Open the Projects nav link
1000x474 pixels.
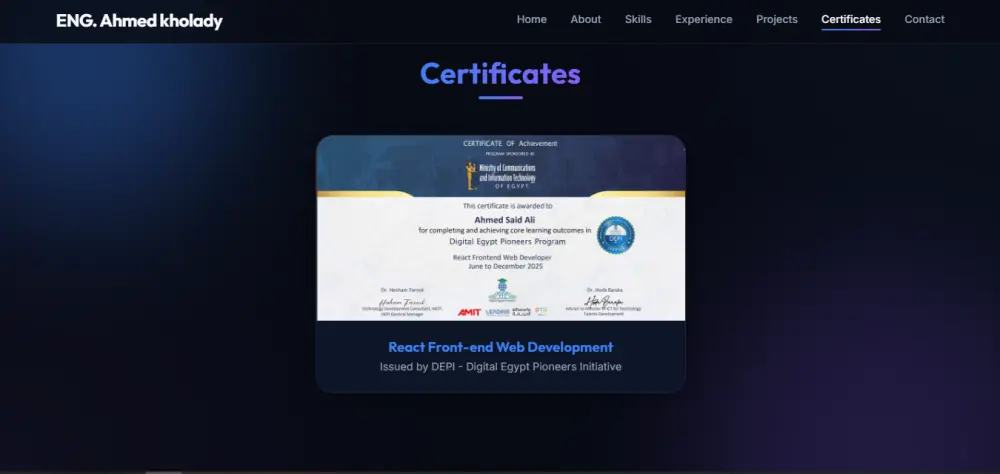click(x=777, y=19)
